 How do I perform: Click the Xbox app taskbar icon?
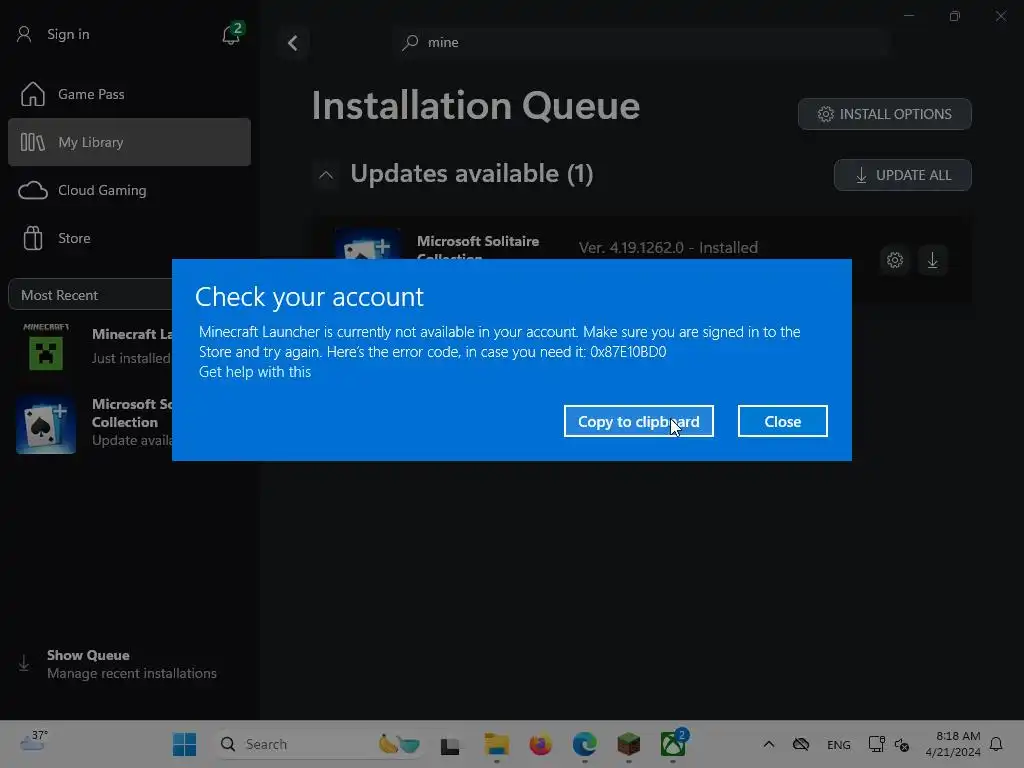coord(673,744)
